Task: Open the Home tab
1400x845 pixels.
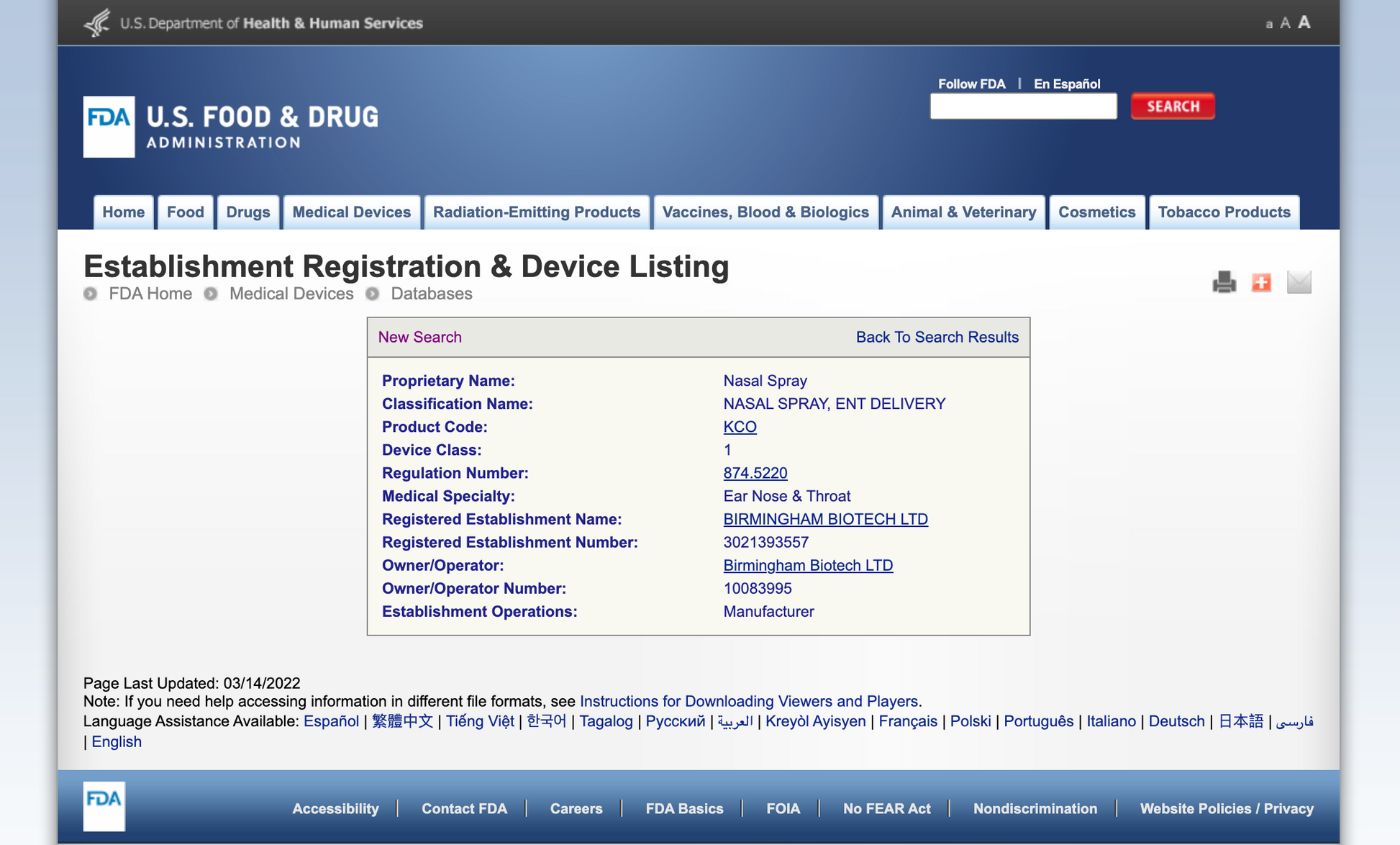Action: click(x=123, y=212)
